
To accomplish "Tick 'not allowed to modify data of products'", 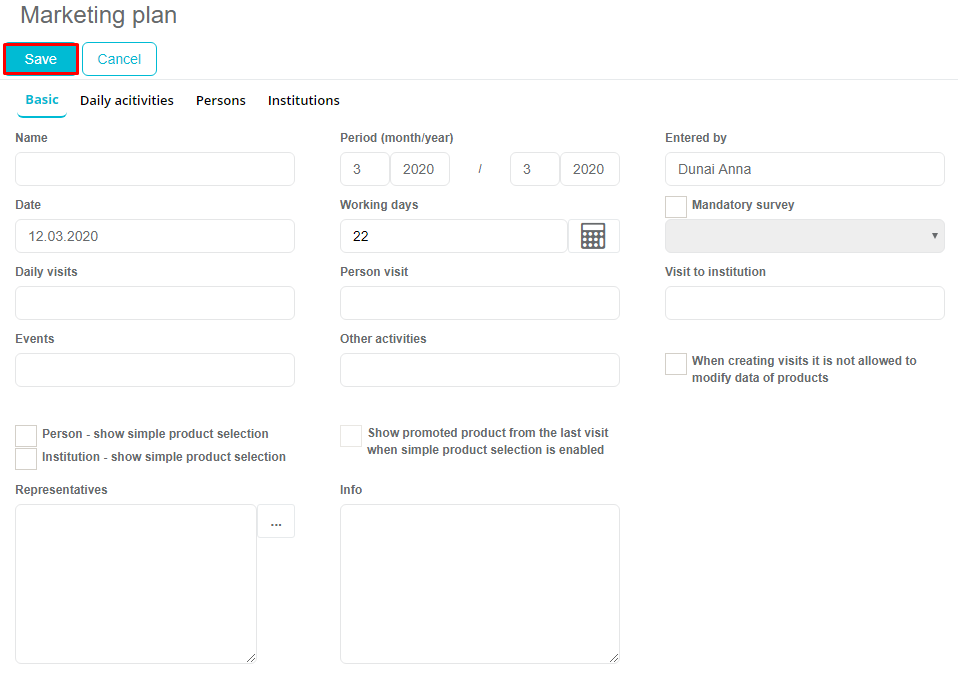I will tap(676, 364).
